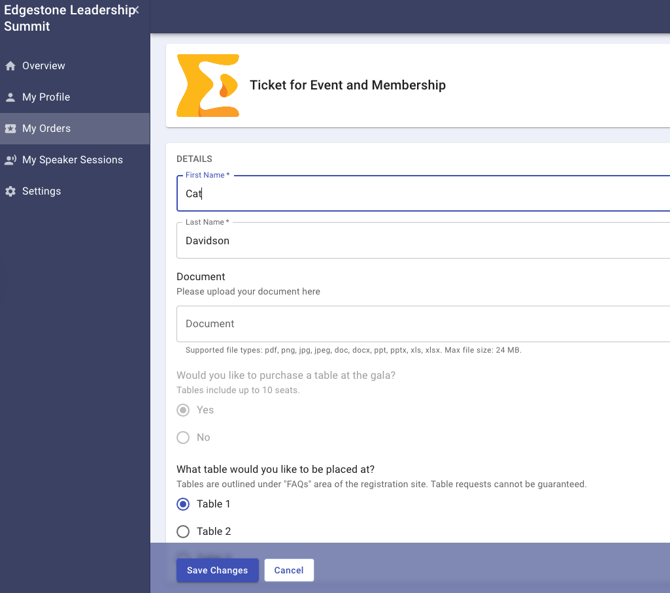670x593 pixels.
Task: Choose No for gala table purchase
Action: (183, 437)
